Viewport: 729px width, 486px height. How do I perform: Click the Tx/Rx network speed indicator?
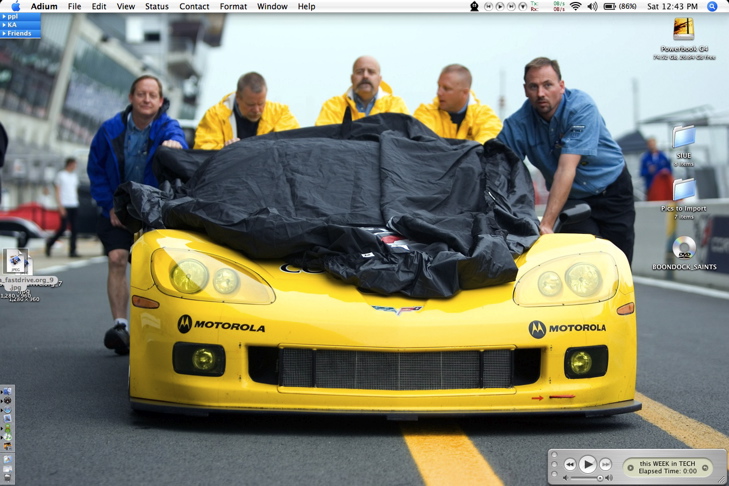(549, 6)
